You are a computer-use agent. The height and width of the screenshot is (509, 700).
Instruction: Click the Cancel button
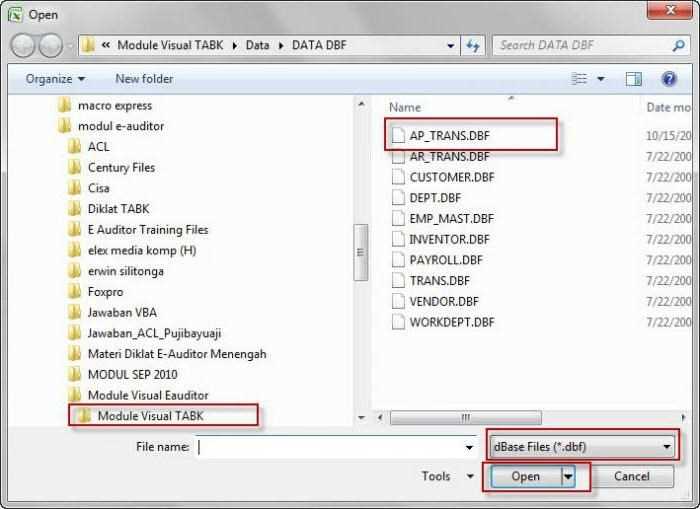(632, 476)
